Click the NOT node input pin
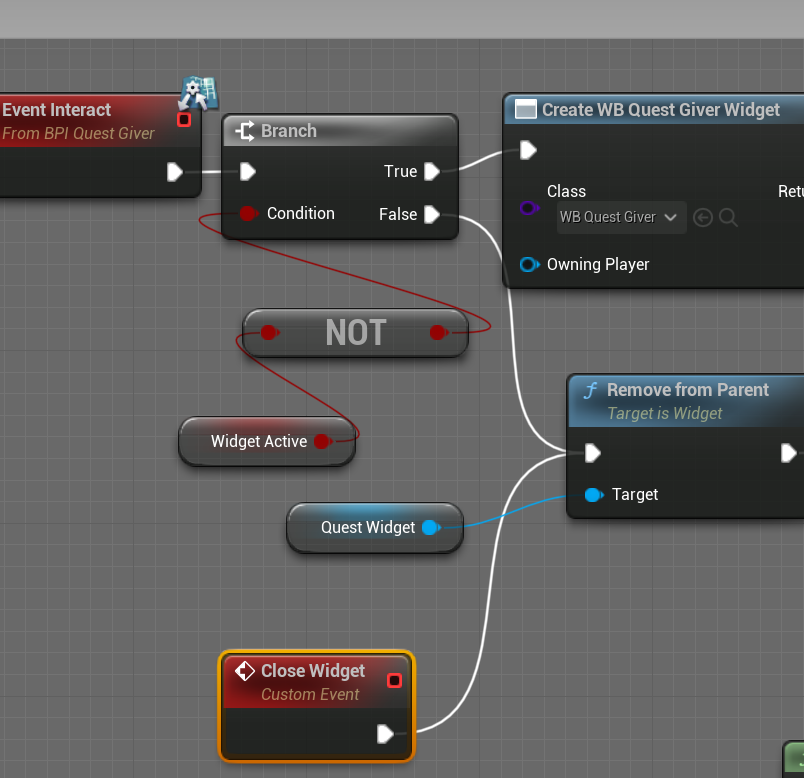Viewport: 804px width, 778px height. tap(269, 332)
